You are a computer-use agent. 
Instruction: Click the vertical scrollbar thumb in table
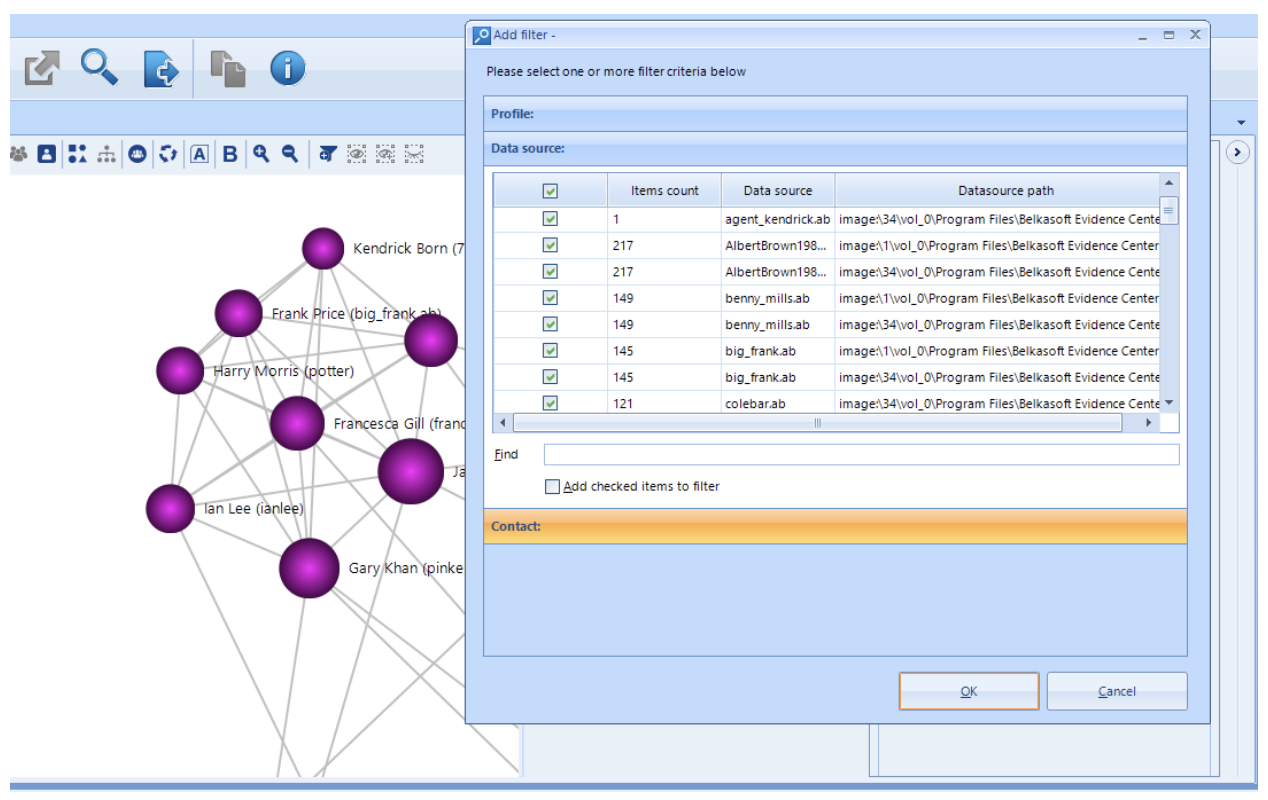pyautogui.click(x=1169, y=210)
